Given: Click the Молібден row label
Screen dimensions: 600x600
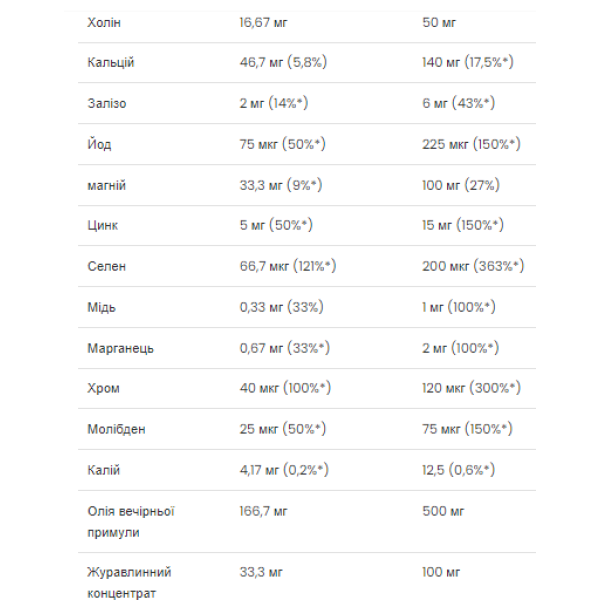Looking at the screenshot, I should coord(117,429).
